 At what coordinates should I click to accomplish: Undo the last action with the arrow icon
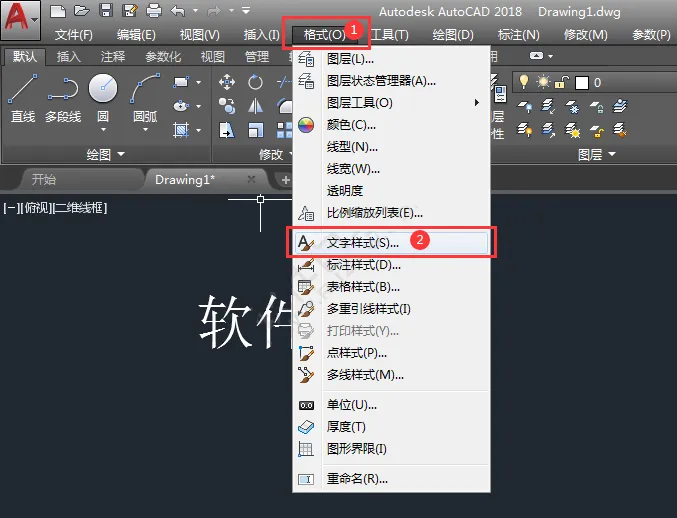[x=178, y=10]
